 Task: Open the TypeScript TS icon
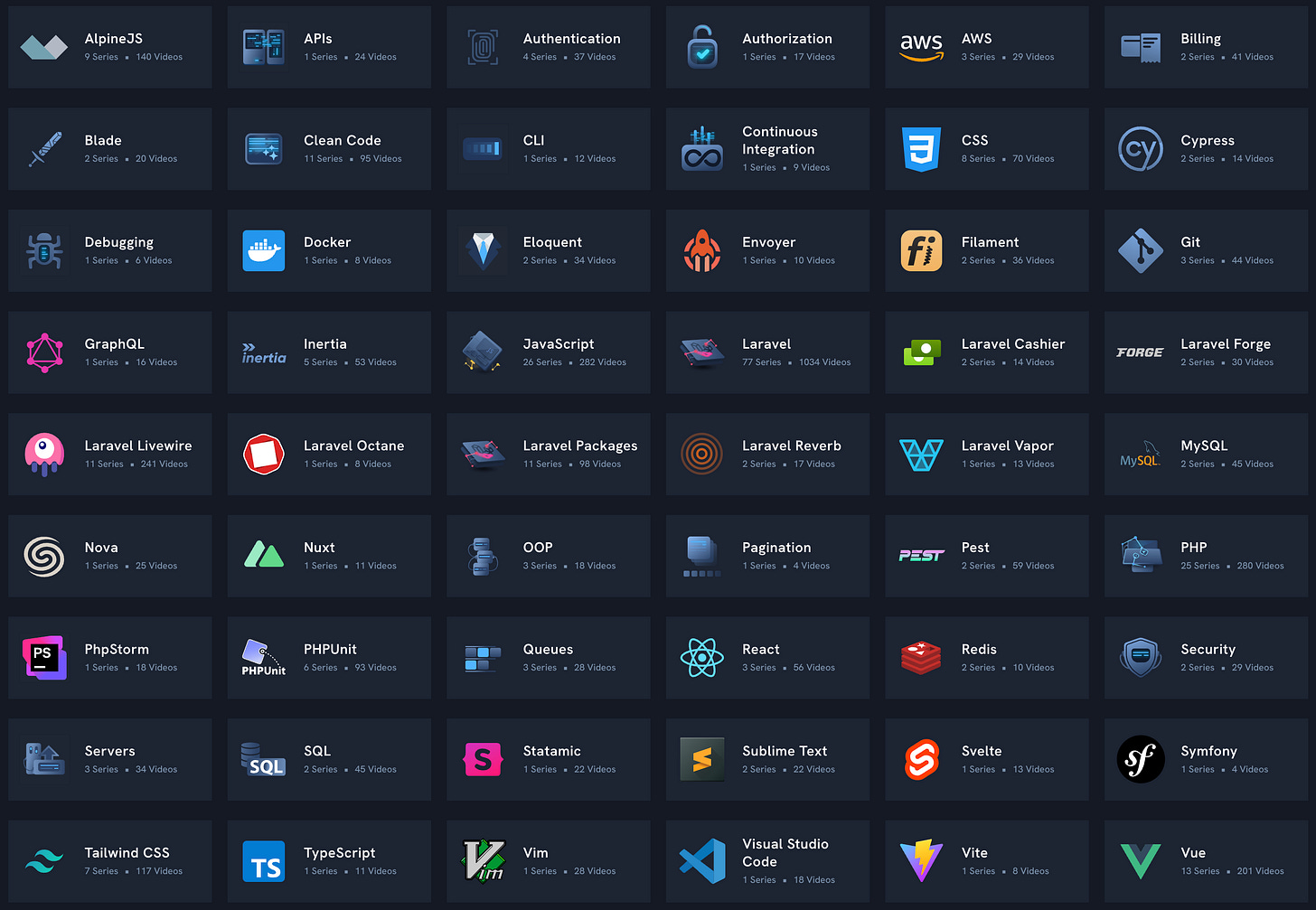pyautogui.click(x=264, y=861)
